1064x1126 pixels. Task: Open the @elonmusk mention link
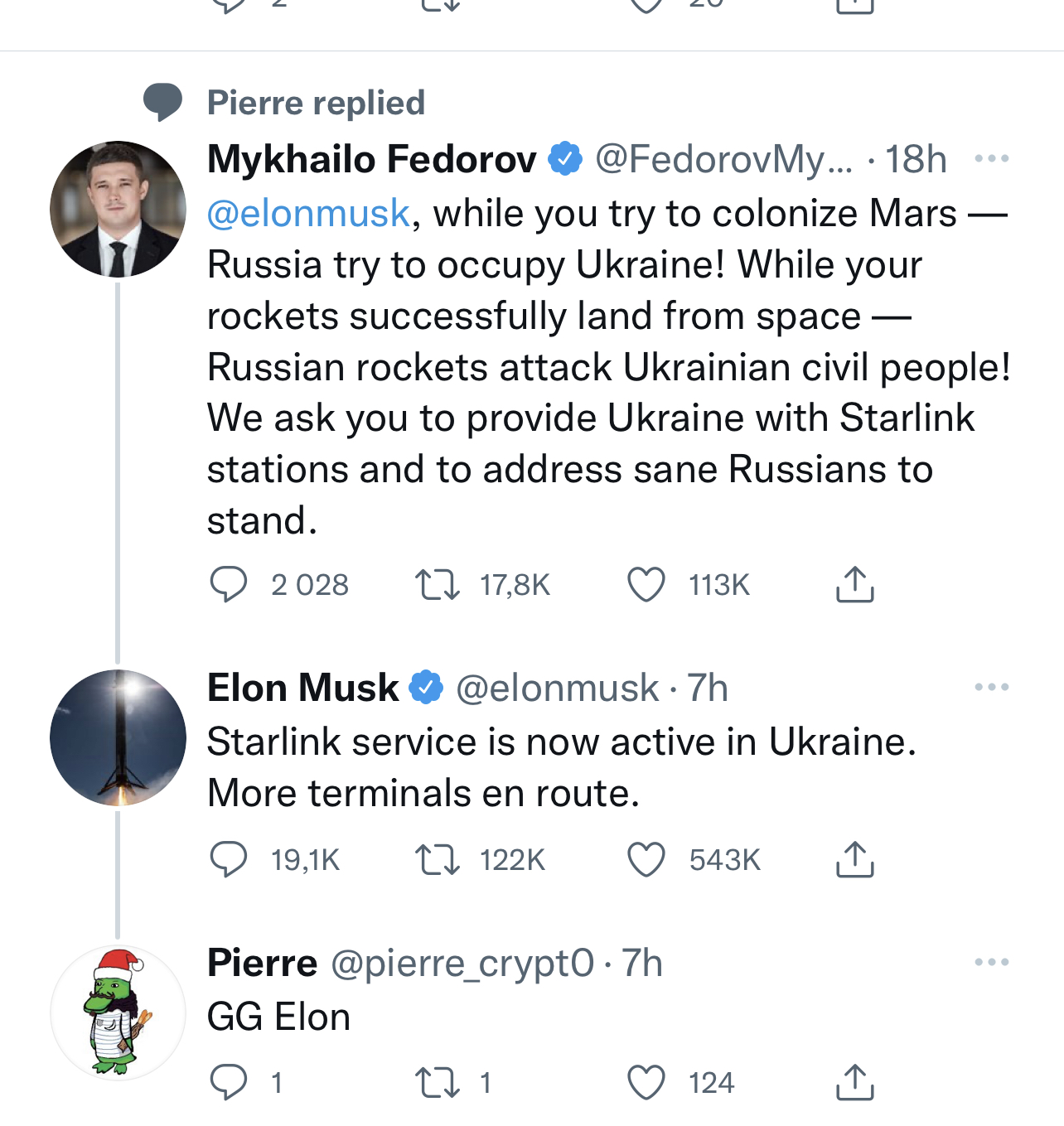point(308,214)
